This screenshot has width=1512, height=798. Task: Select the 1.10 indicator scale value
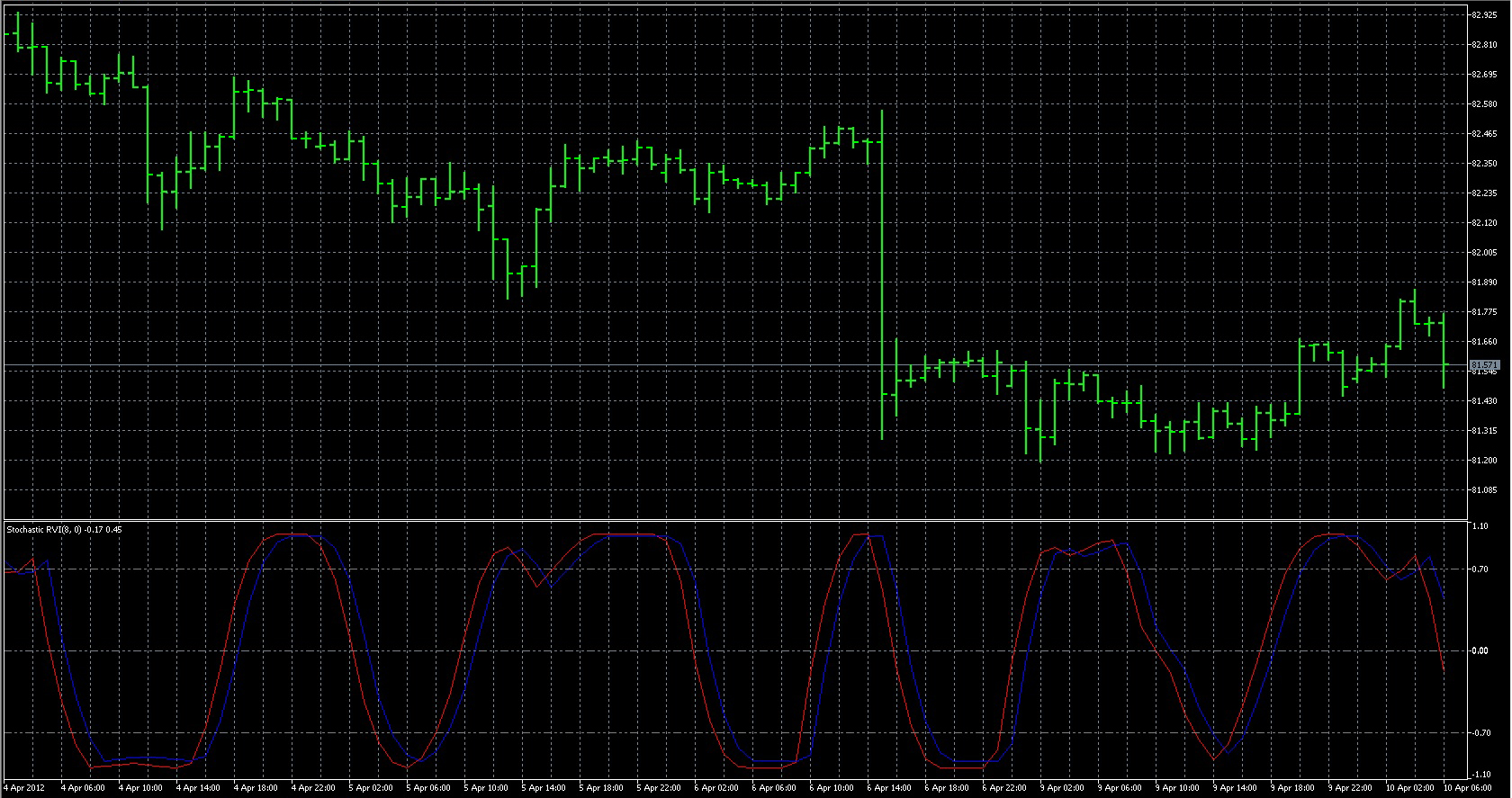coord(1480,526)
